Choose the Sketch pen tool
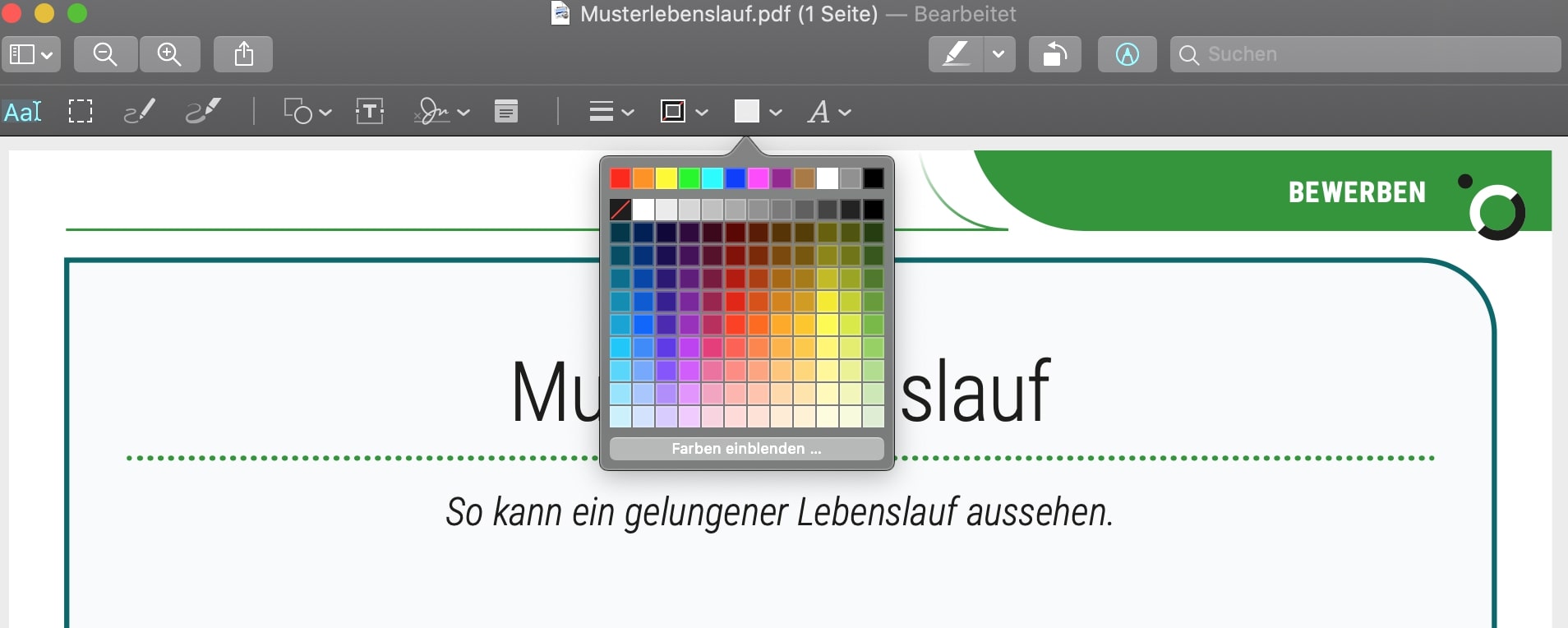This screenshot has height=628, width=1568. 139,111
